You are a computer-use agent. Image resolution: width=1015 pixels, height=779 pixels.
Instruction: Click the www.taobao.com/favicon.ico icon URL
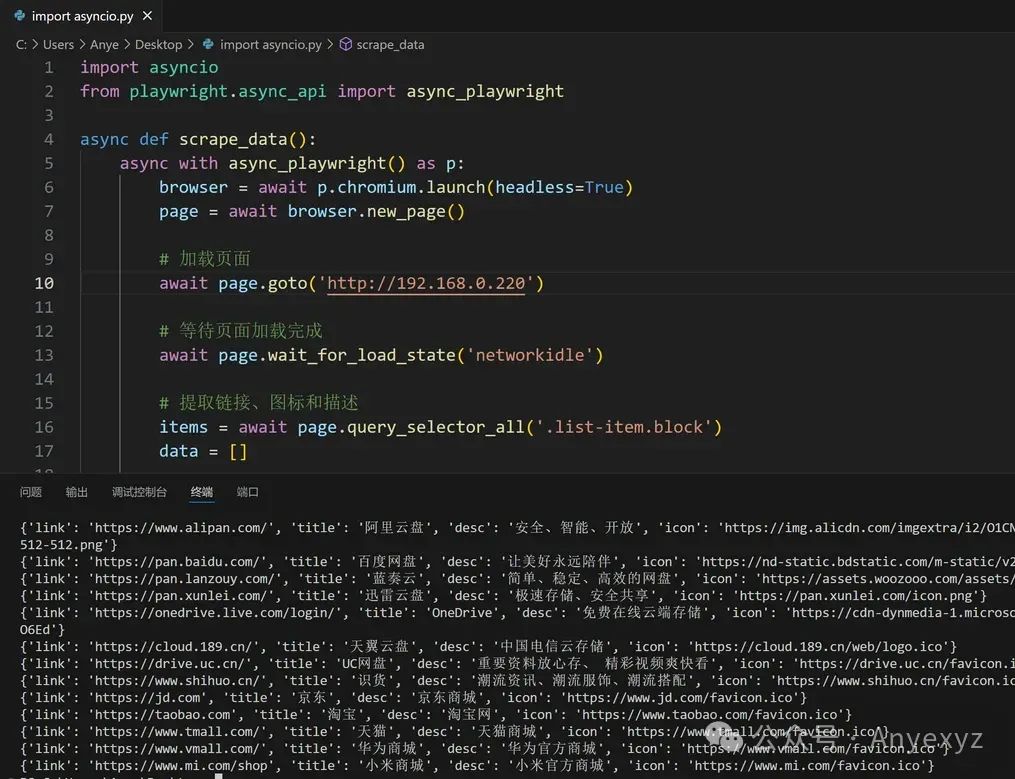709,714
